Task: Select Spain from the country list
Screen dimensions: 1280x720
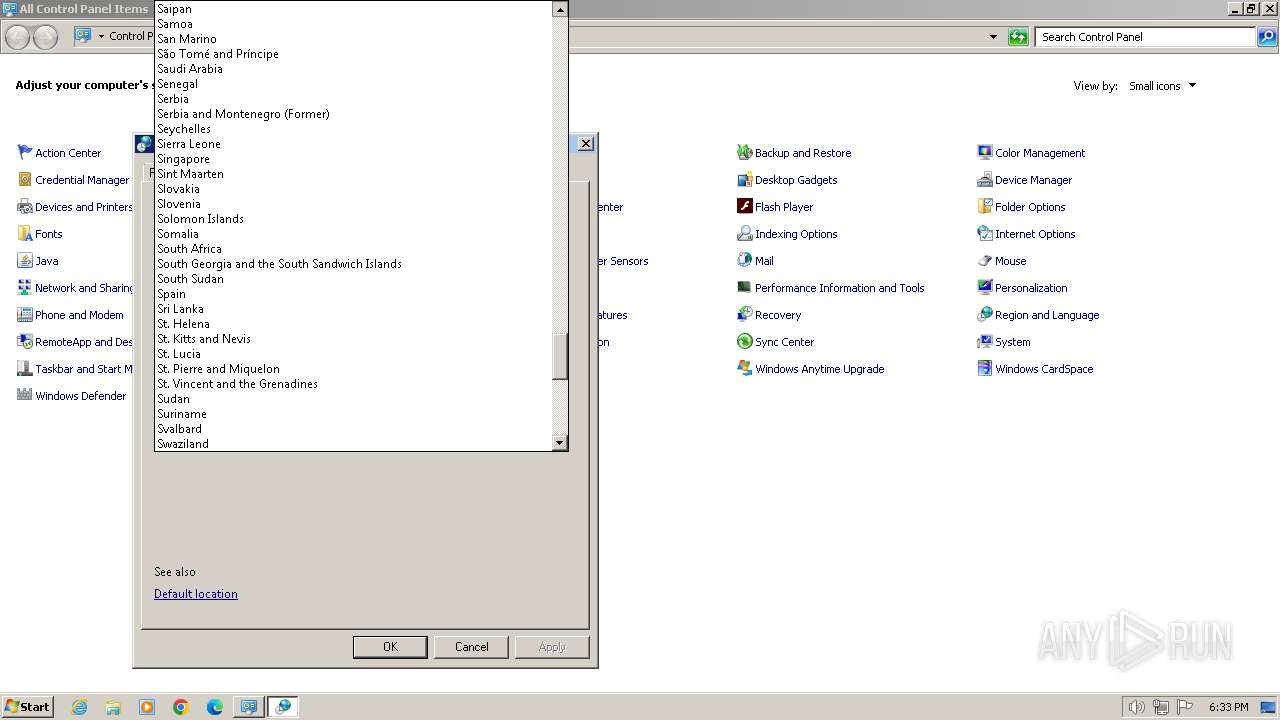Action: 355,294
